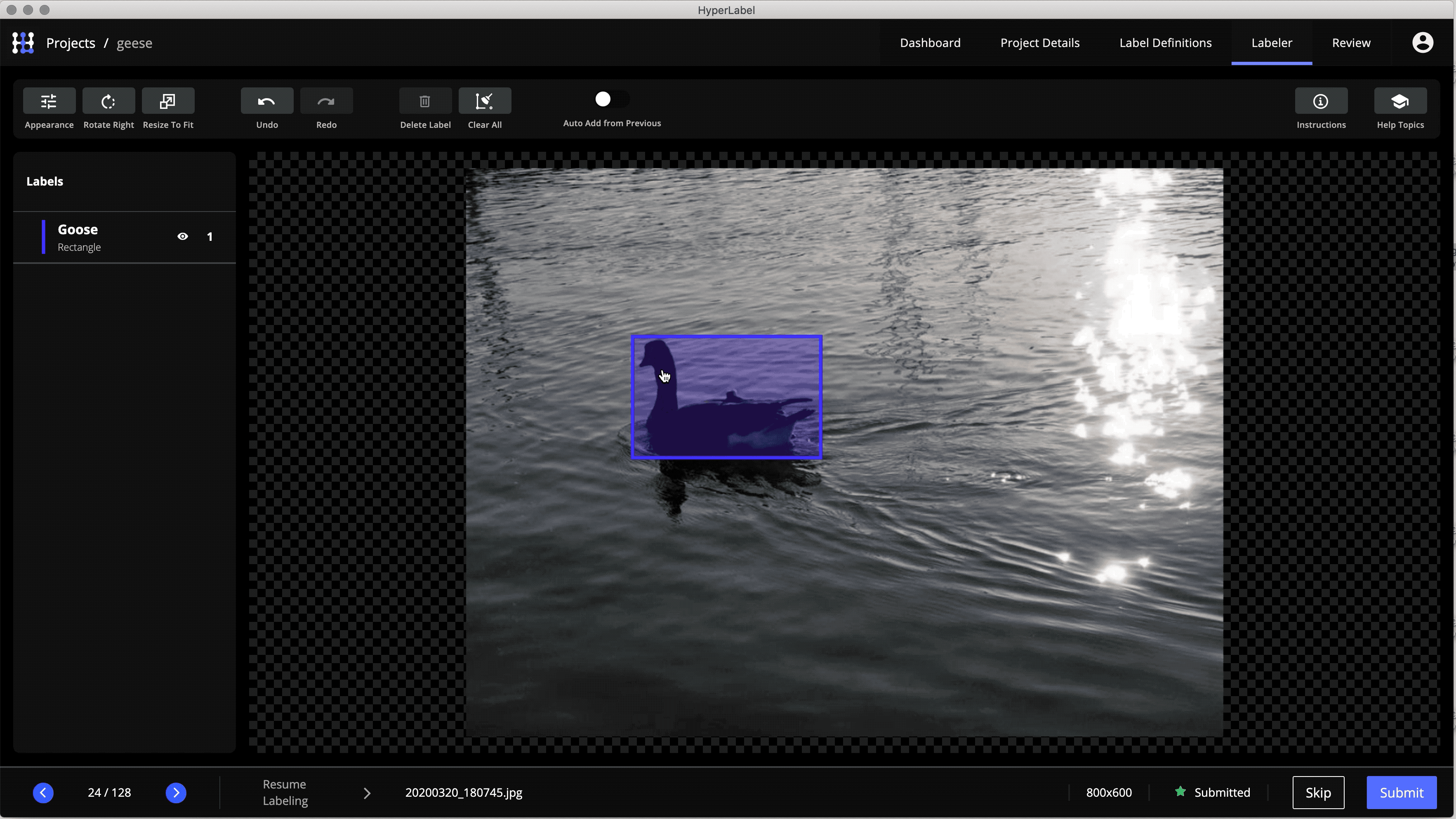This screenshot has height=819, width=1456.
Task: Open the Label Definitions tab
Action: point(1165,43)
